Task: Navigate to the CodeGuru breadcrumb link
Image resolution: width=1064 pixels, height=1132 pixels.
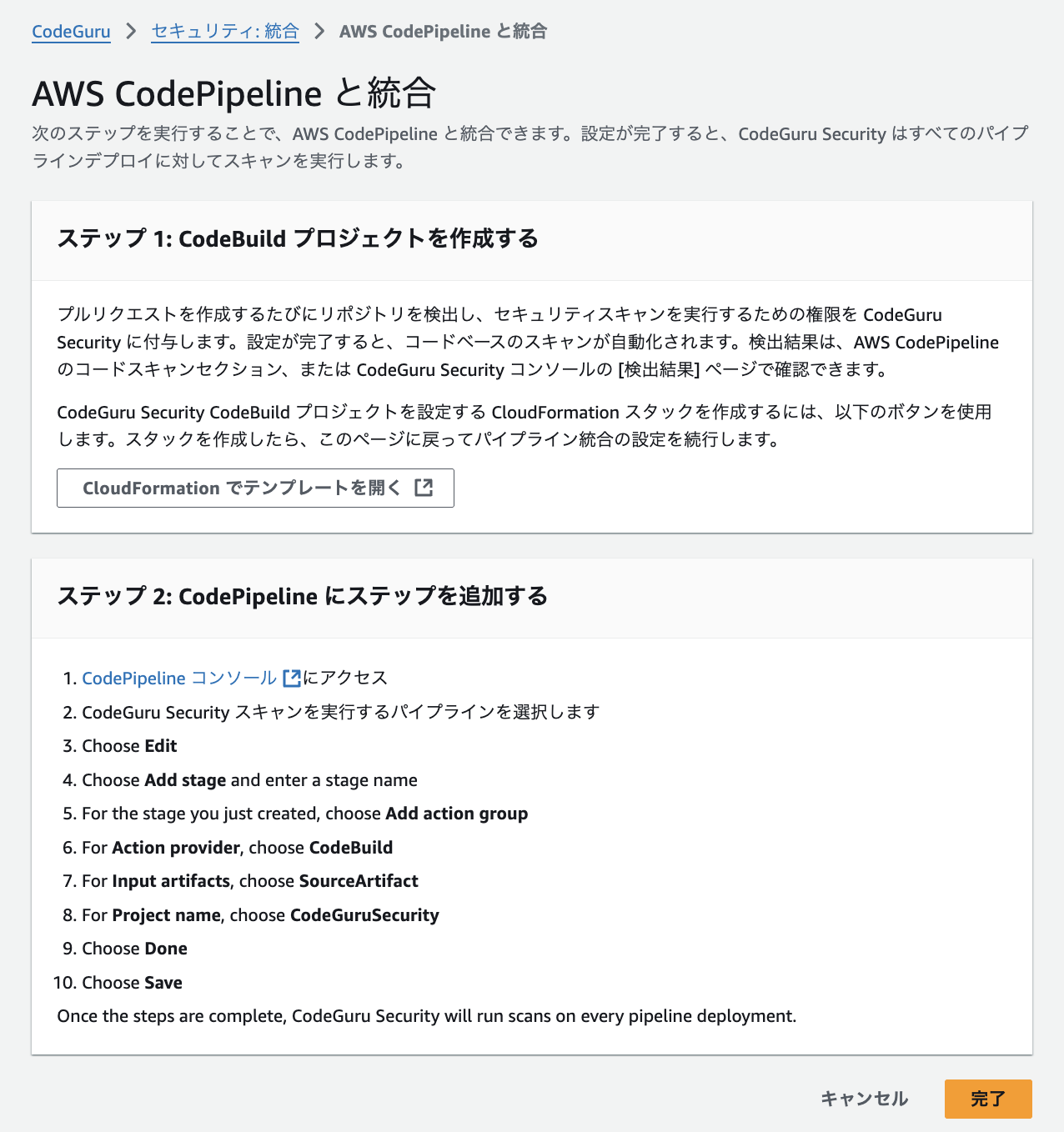Action: pyautogui.click(x=71, y=31)
